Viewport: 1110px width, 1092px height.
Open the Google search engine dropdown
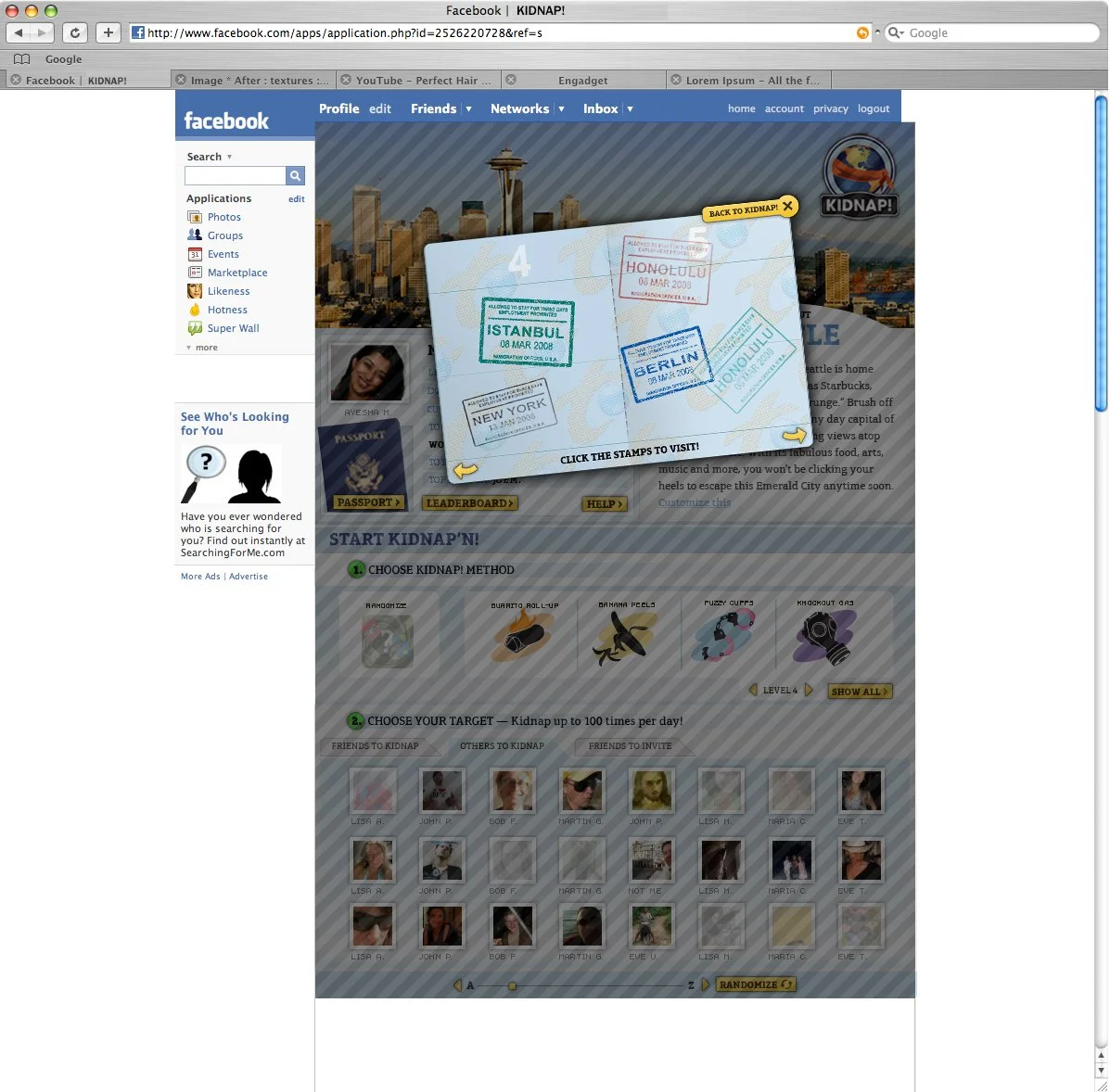[896, 32]
